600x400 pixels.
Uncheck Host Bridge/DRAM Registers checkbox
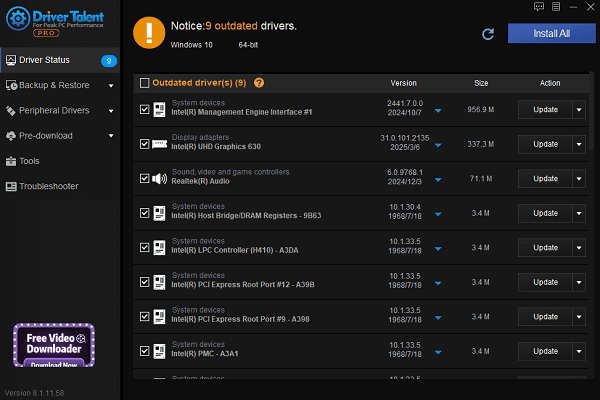pos(144,213)
